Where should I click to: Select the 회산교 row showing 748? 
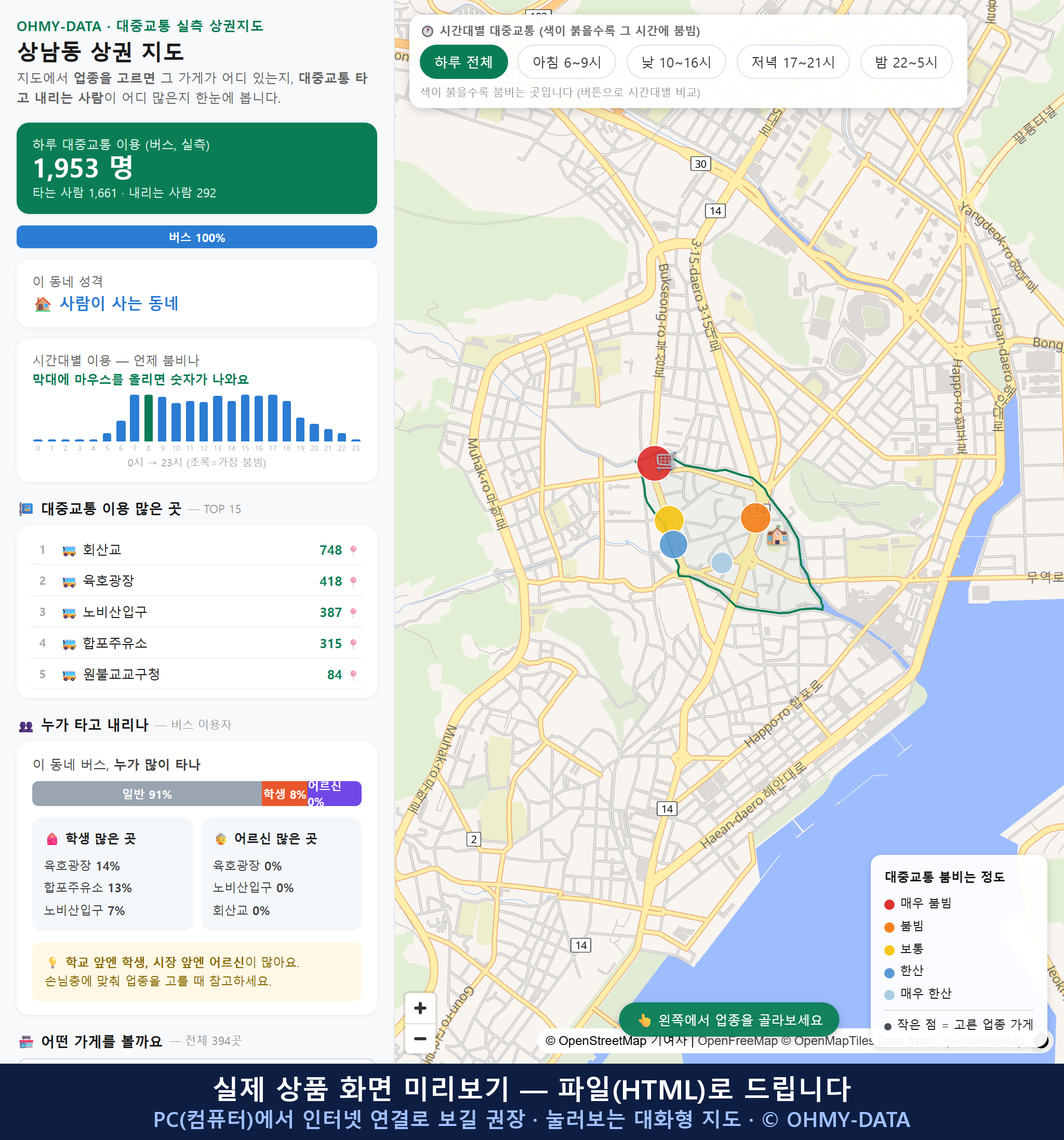tap(197, 550)
